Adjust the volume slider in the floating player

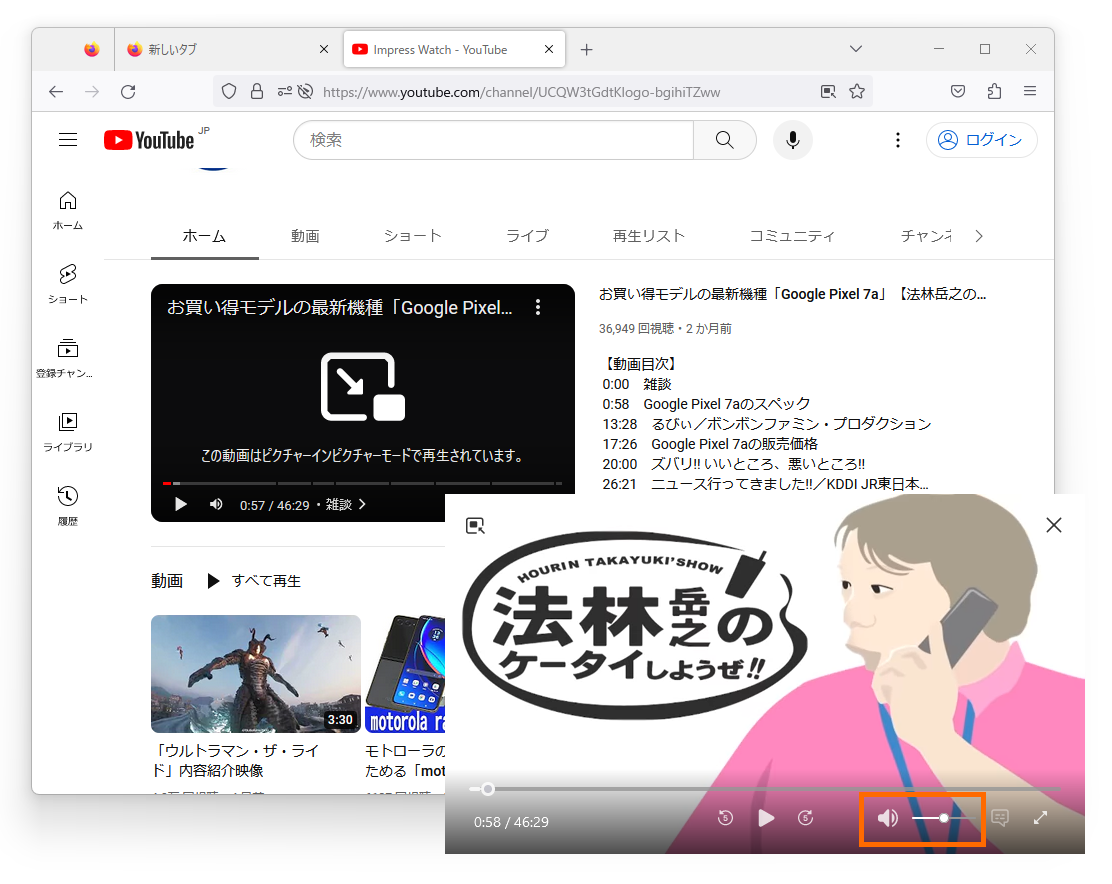pyautogui.click(x=943, y=818)
